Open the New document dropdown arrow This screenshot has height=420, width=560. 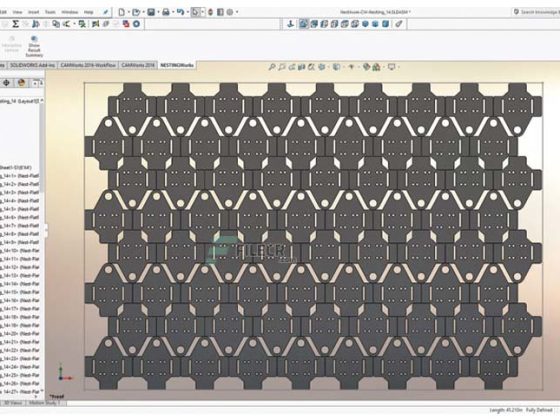point(129,12)
